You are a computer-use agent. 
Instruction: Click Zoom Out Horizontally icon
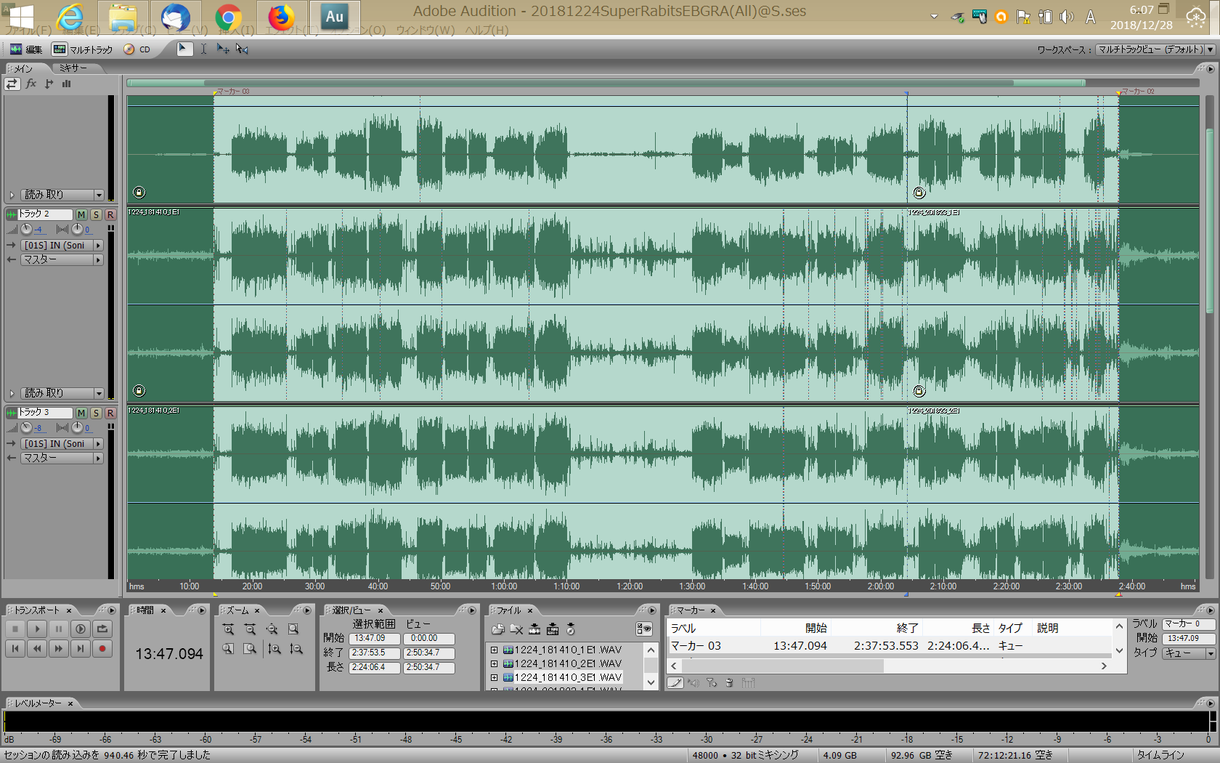point(250,629)
